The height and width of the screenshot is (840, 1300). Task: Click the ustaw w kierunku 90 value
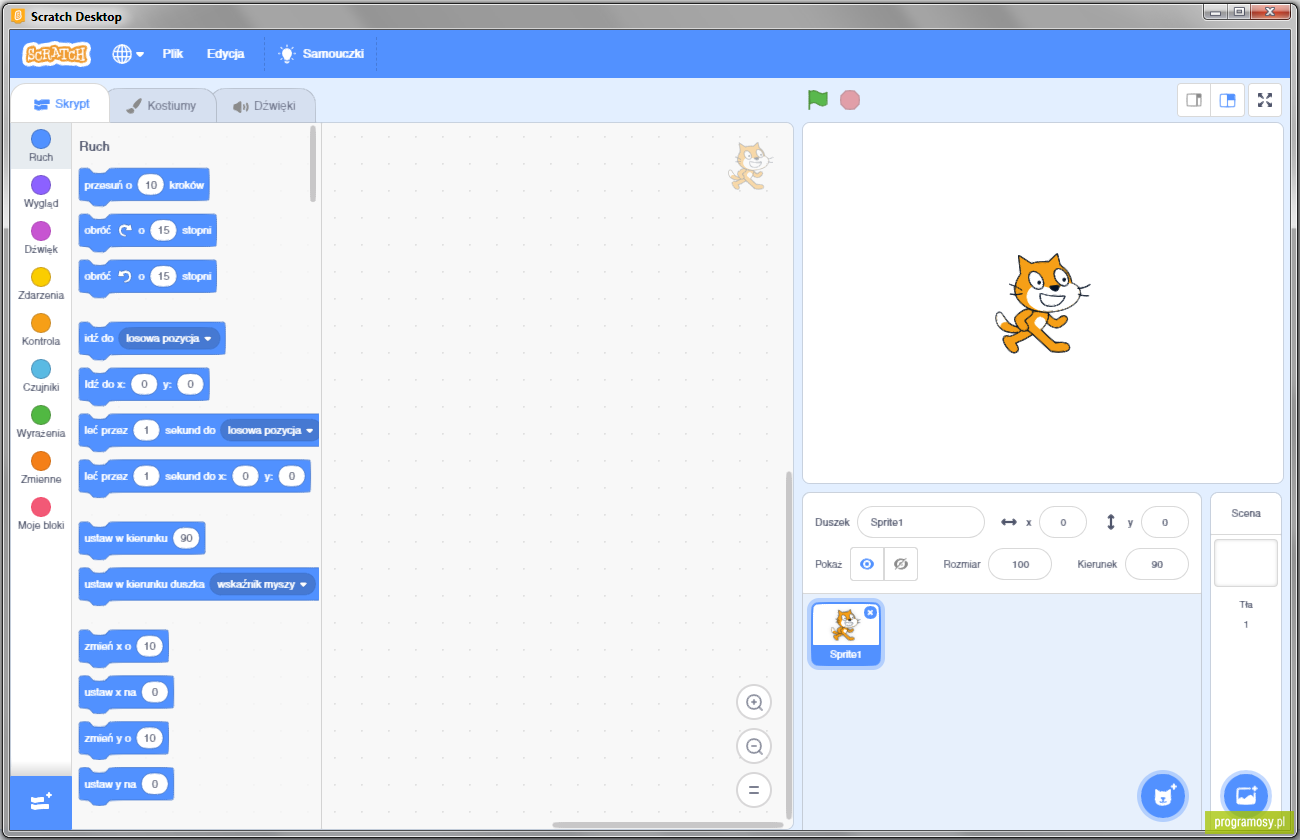tap(186, 538)
